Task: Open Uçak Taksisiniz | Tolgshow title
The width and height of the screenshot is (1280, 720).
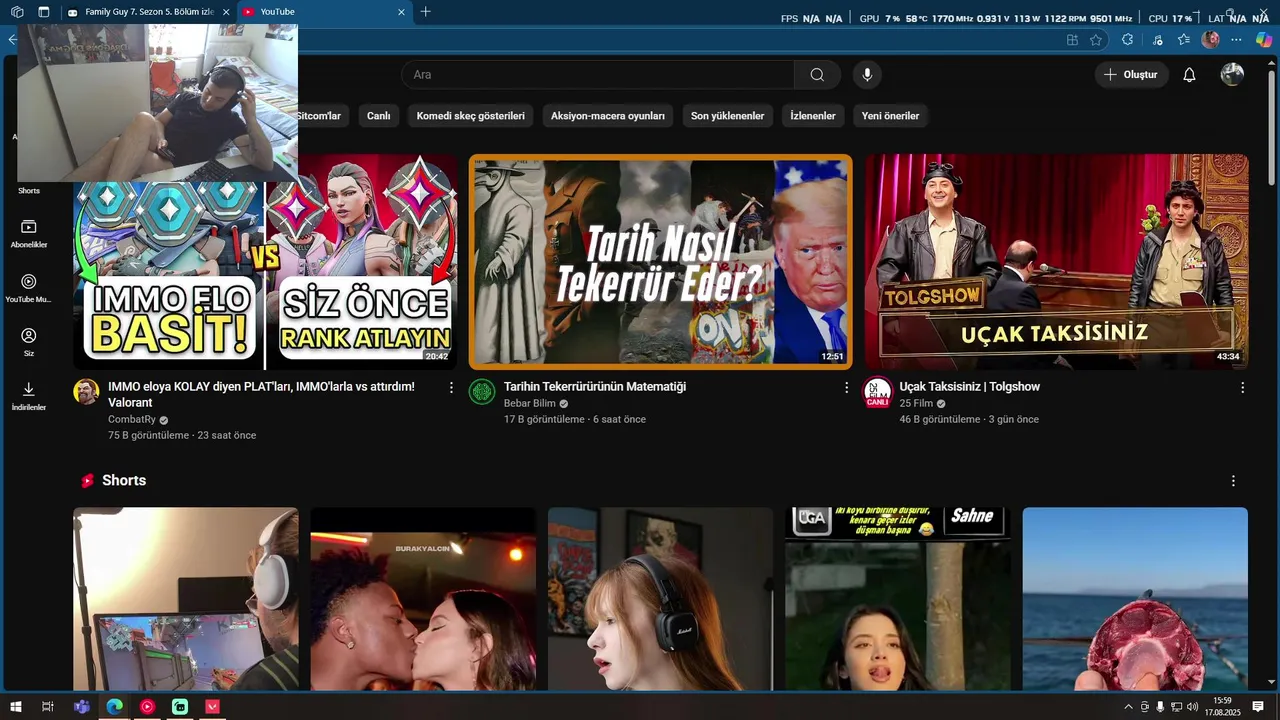Action: coord(970,387)
